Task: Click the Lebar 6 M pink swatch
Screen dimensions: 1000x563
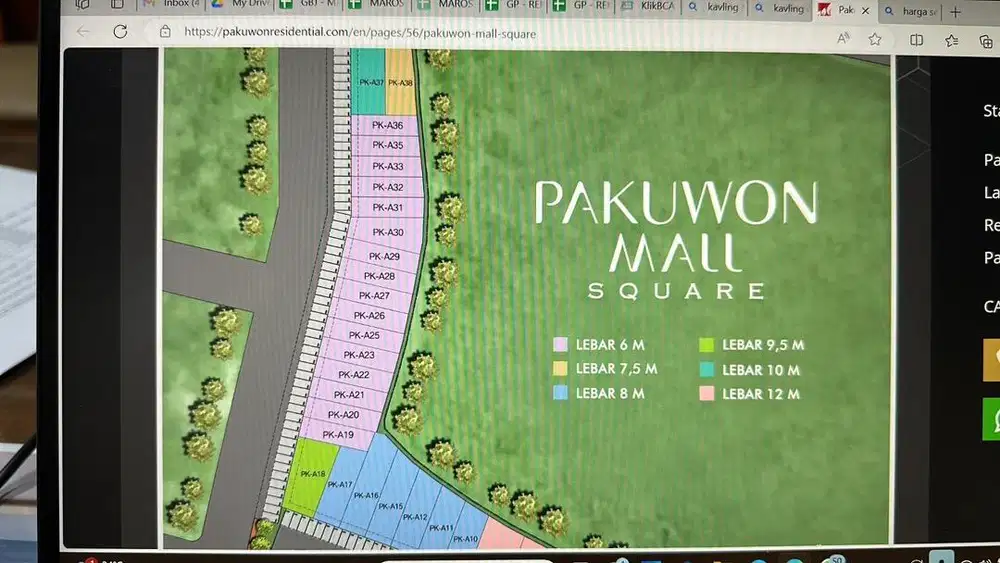Action: pos(560,344)
